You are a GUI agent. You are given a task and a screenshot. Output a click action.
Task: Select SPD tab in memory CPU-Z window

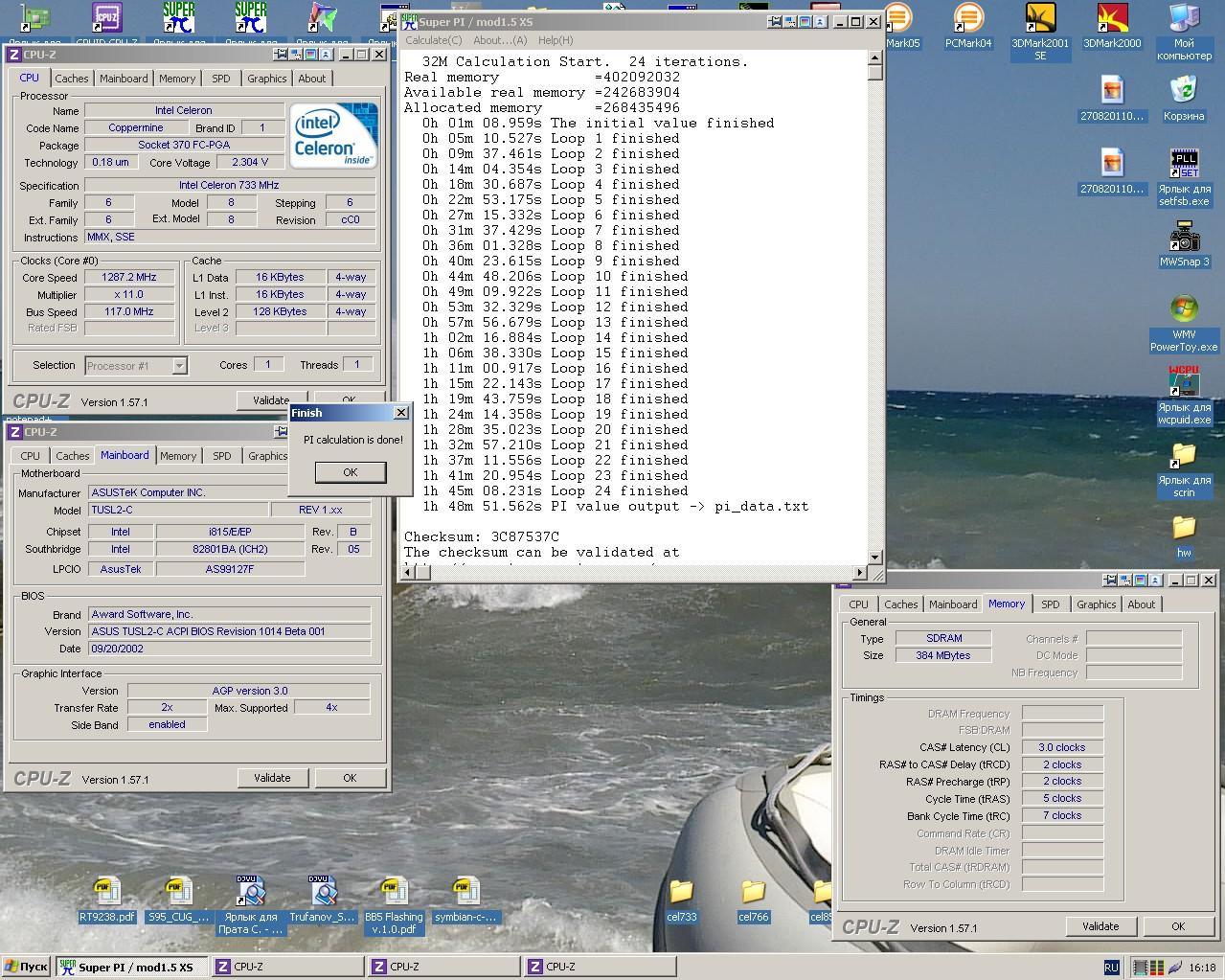[1051, 604]
